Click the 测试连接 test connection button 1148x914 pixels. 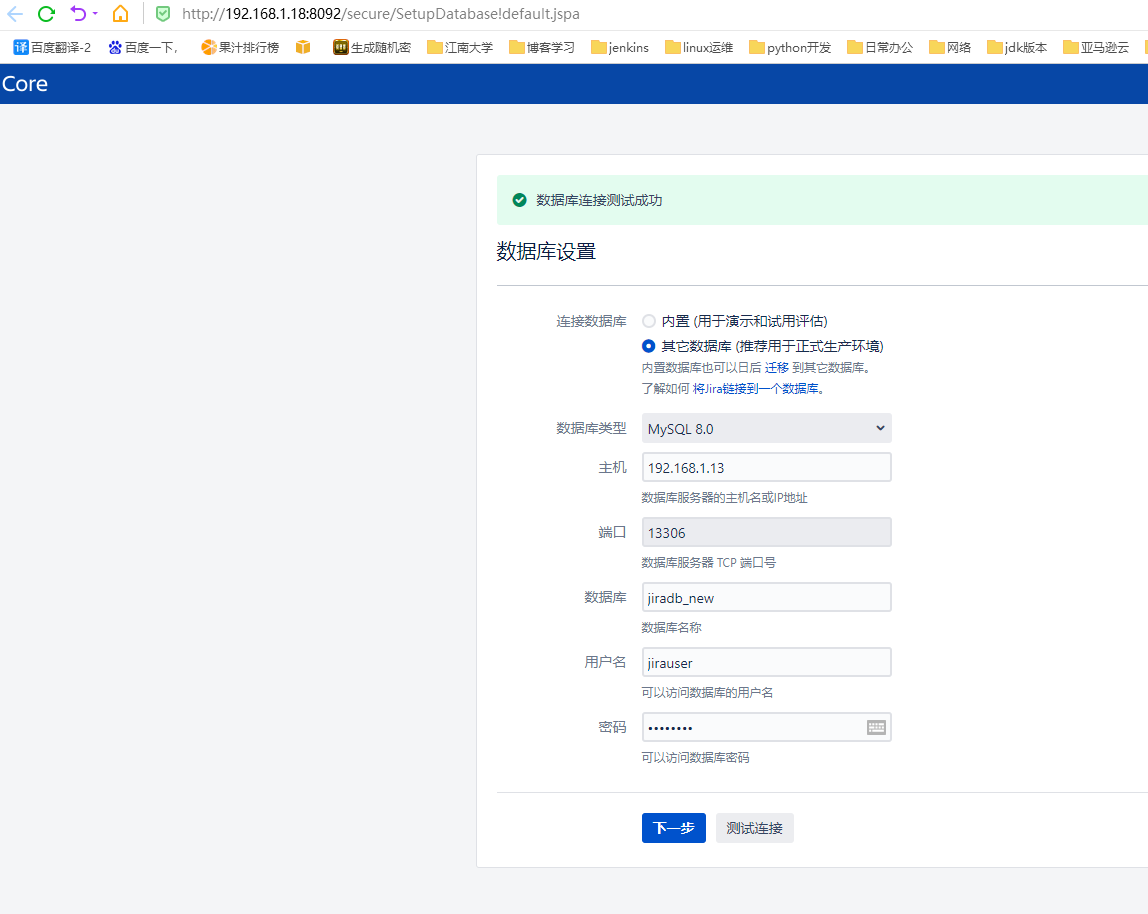pos(754,828)
